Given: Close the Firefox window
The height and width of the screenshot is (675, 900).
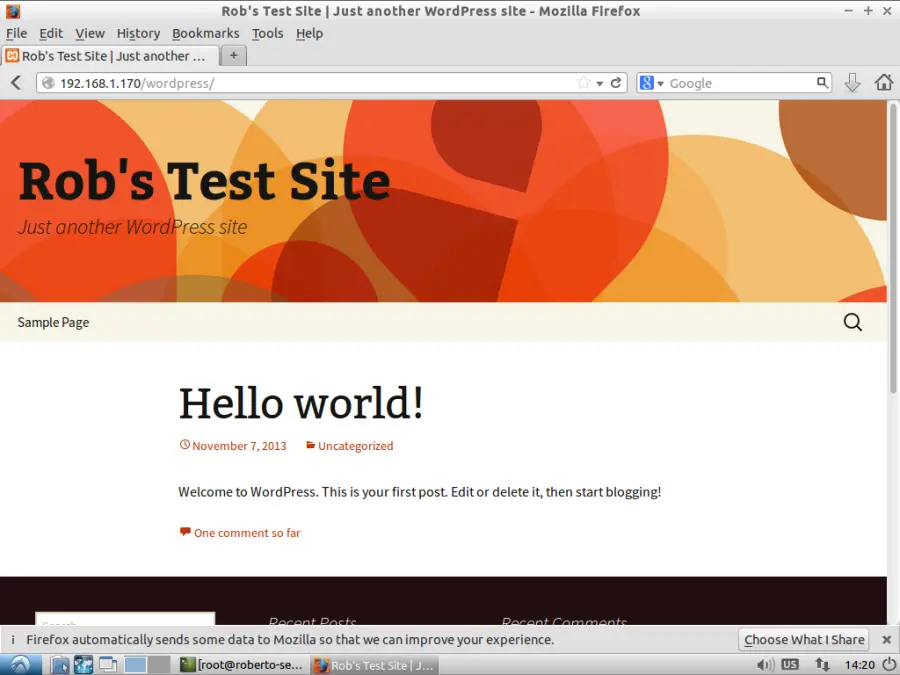Looking at the screenshot, I should (x=887, y=11).
